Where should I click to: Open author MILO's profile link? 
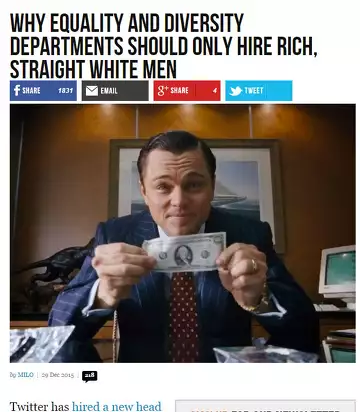click(25, 375)
